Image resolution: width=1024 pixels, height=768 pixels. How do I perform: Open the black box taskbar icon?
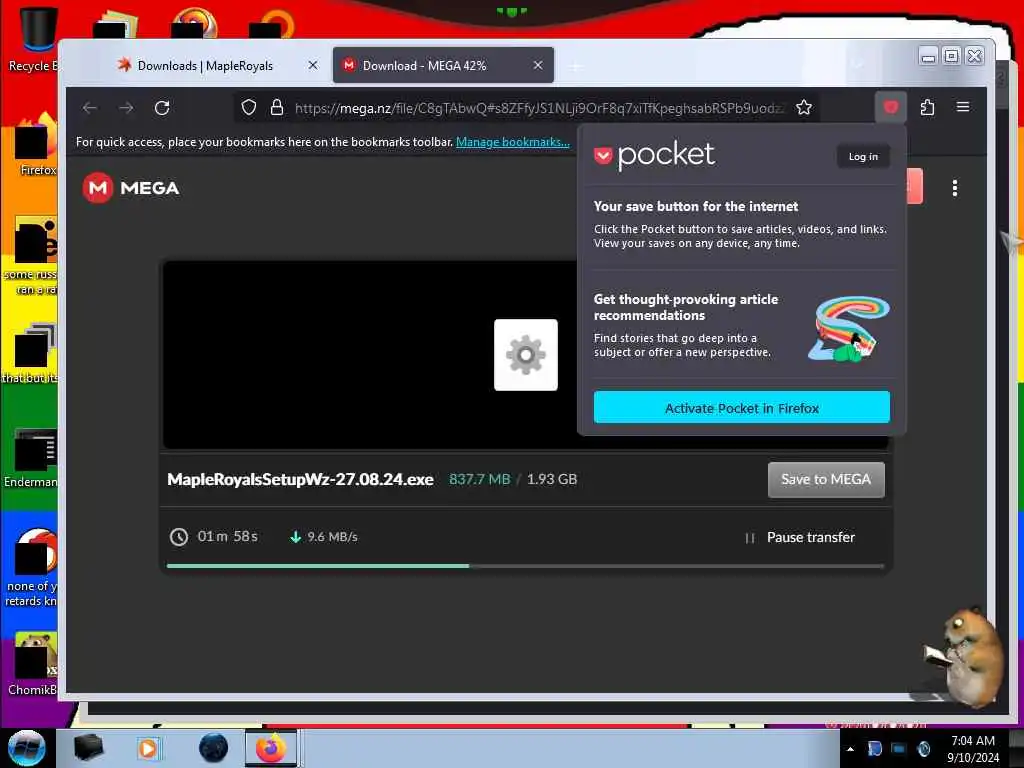point(88,748)
